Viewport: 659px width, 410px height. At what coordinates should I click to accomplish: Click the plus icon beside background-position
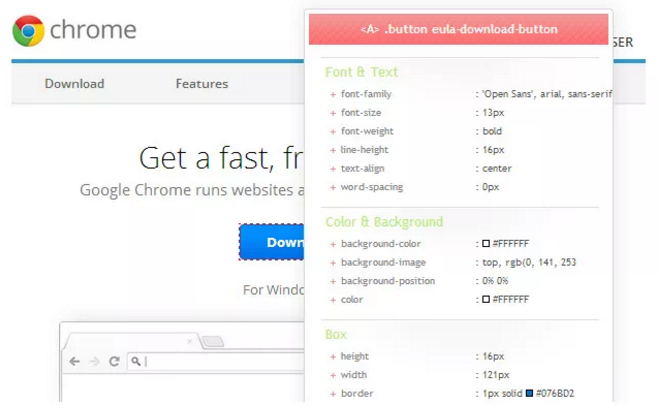click(x=333, y=281)
